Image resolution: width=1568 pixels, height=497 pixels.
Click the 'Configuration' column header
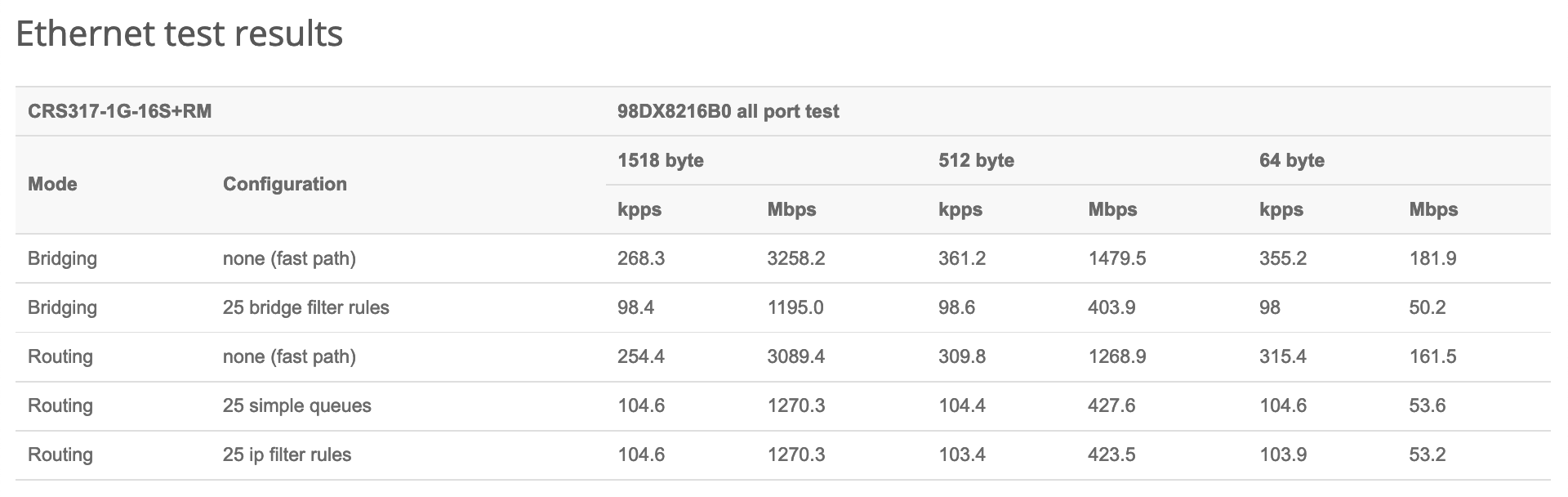click(284, 185)
